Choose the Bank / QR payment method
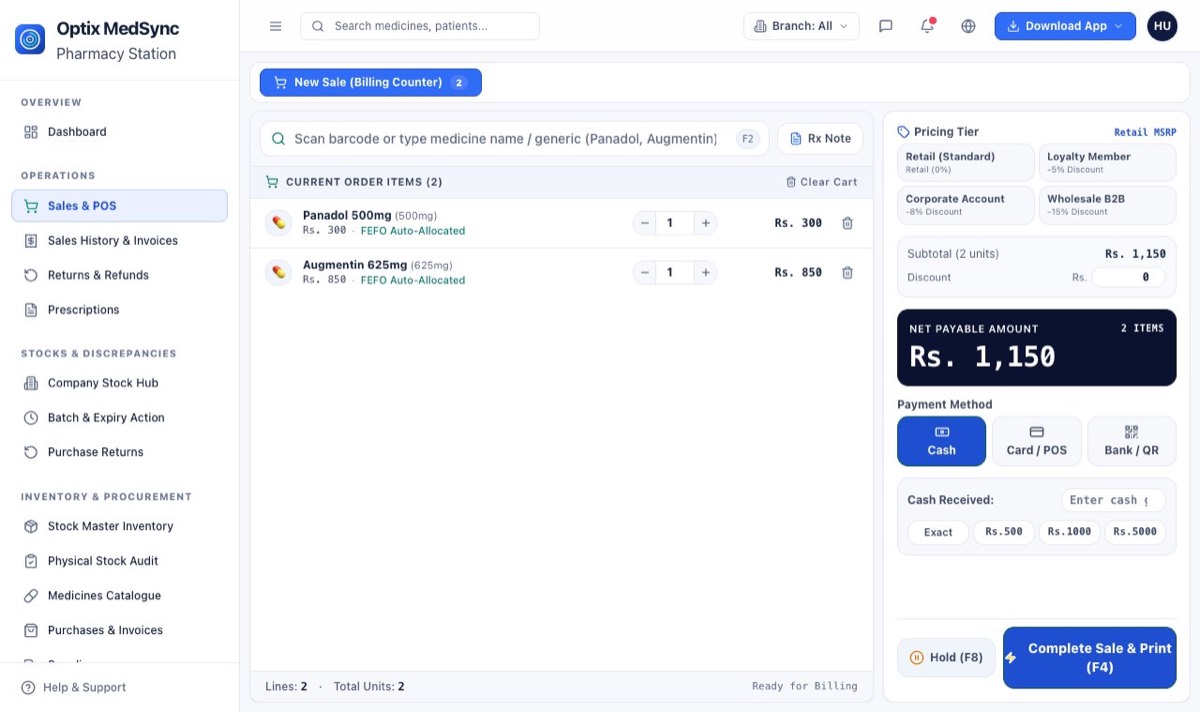Screen dimensions: 1200x712 click(x=1131, y=441)
